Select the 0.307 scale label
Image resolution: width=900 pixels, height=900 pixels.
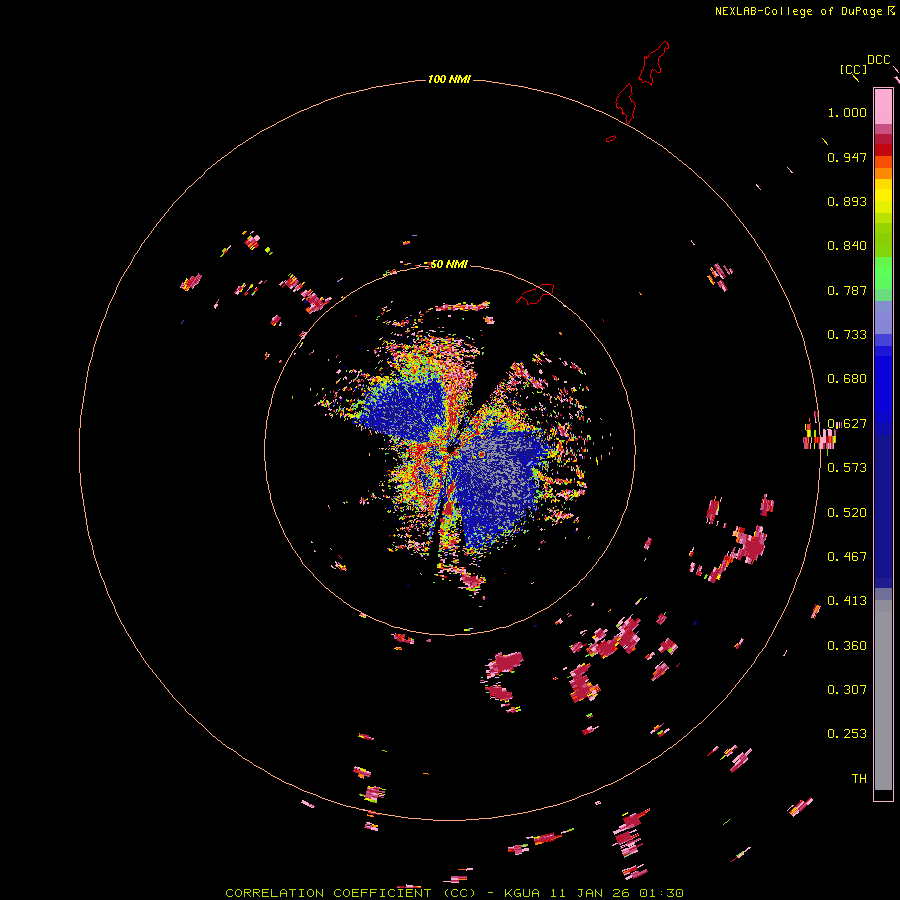tap(847, 690)
